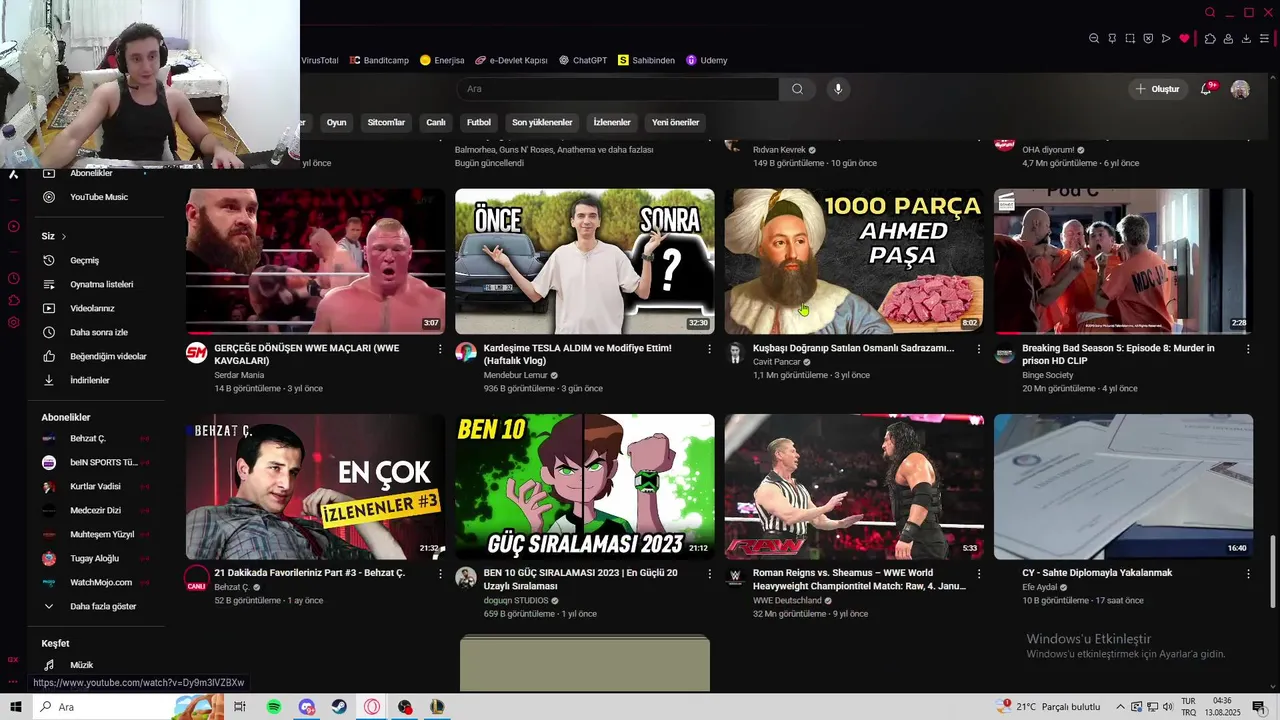Open YouTube Music in sidebar

pyautogui.click(x=98, y=197)
